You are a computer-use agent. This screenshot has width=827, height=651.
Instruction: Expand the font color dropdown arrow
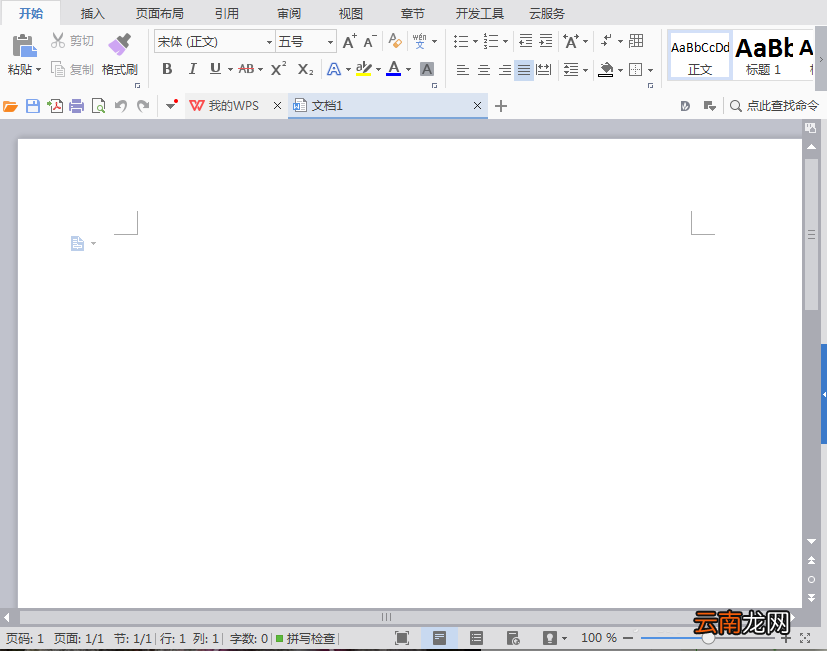point(409,69)
